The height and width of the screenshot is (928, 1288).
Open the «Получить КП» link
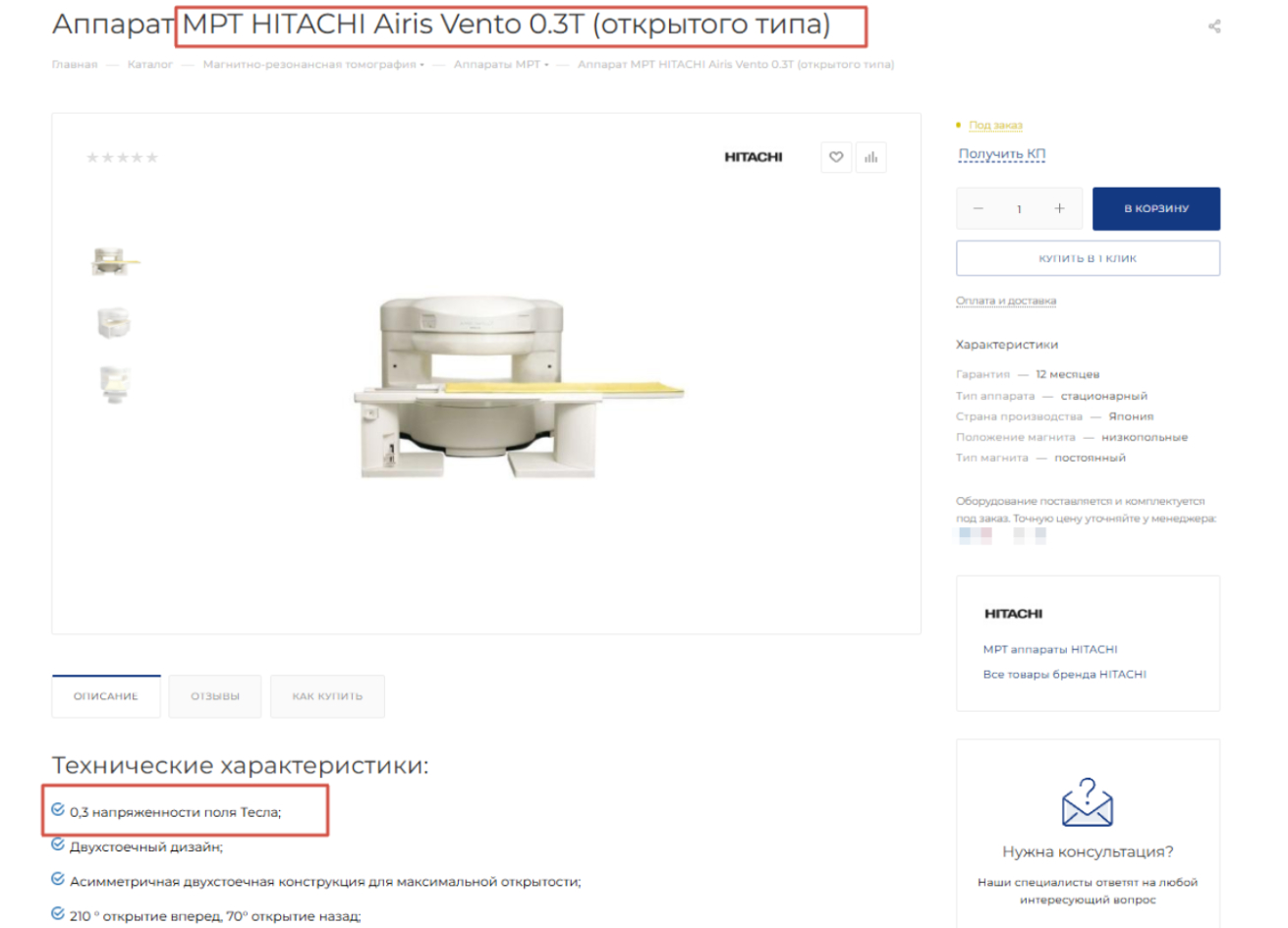coord(1002,154)
